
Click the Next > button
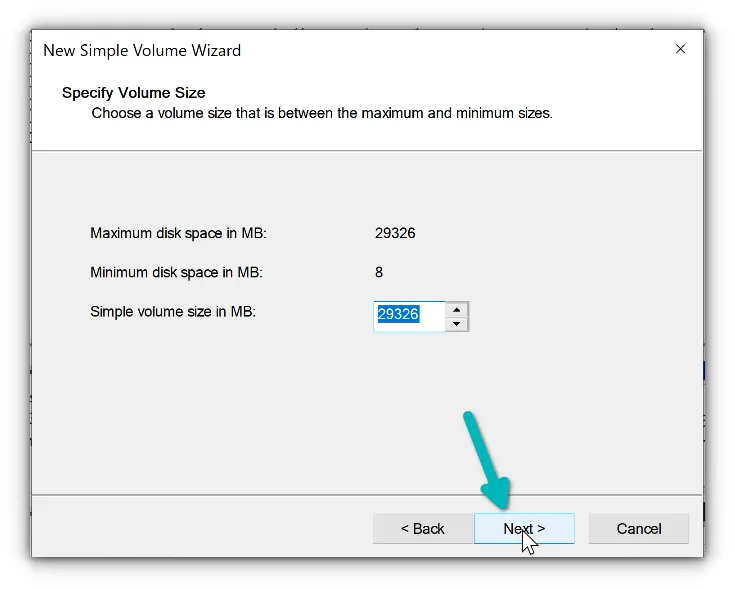tap(524, 529)
